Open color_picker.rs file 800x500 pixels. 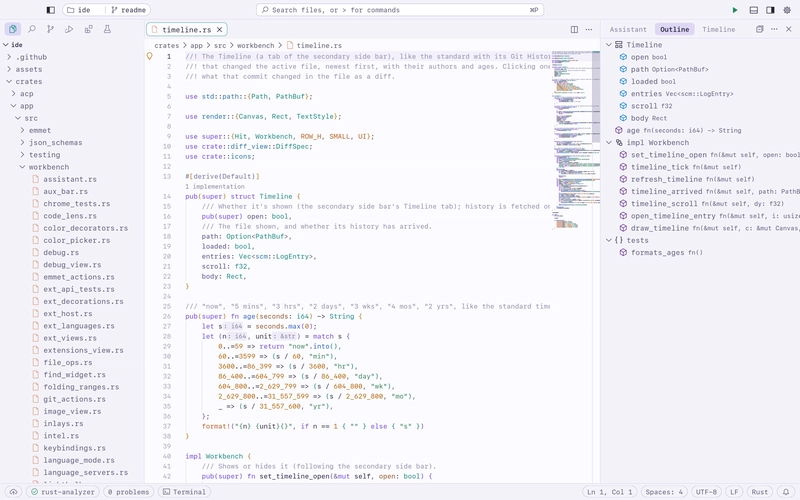coord(71,240)
